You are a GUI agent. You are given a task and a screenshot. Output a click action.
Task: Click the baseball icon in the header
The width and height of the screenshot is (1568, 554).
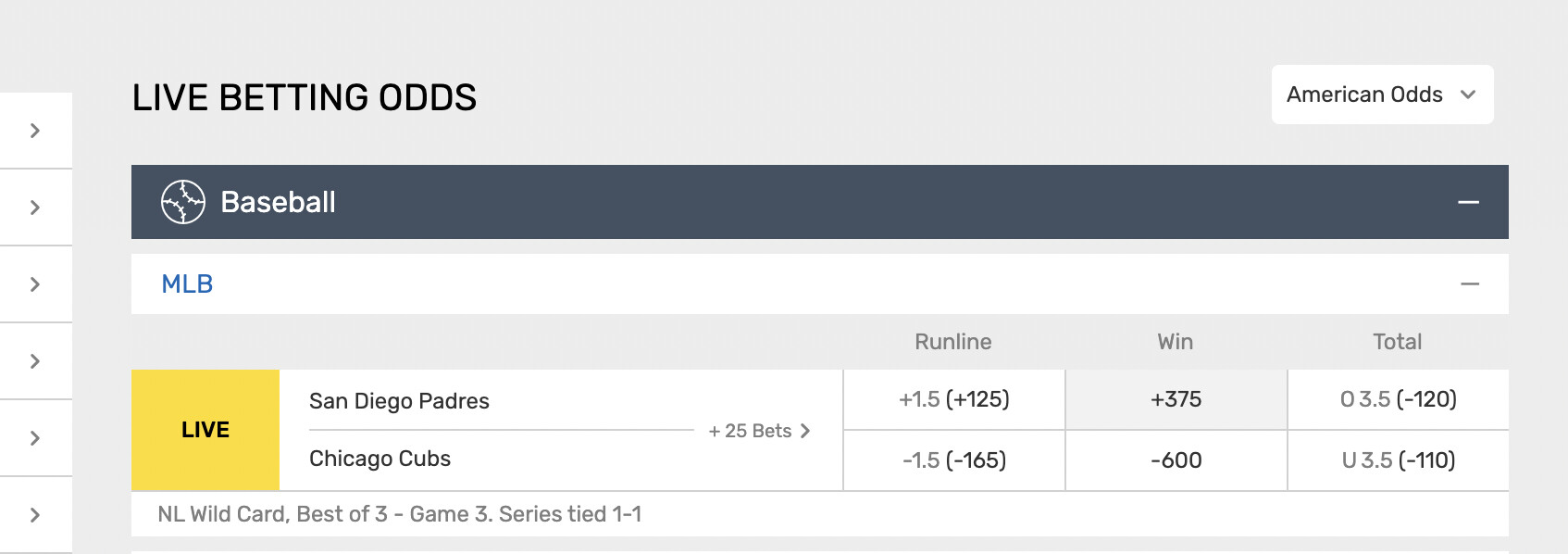183,202
